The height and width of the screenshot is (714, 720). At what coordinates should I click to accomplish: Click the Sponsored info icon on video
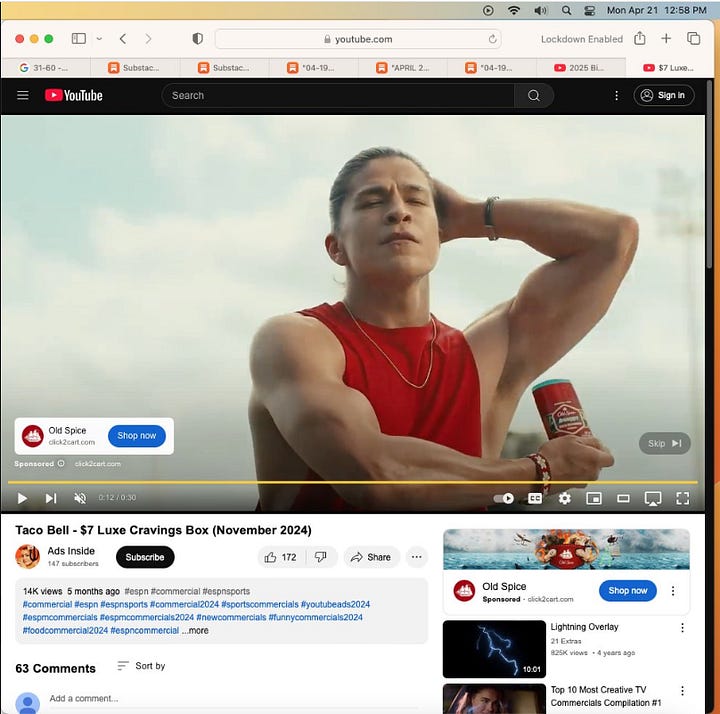(x=61, y=463)
